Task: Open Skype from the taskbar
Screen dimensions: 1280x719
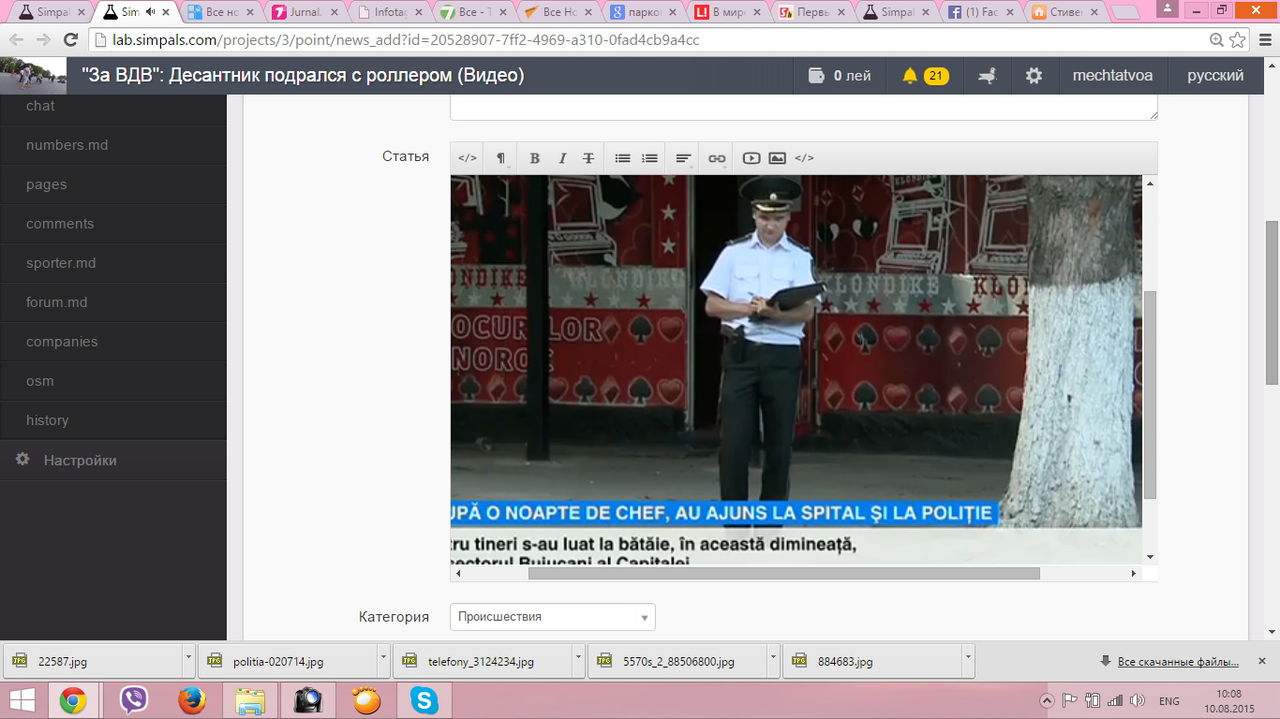Action: 424,701
